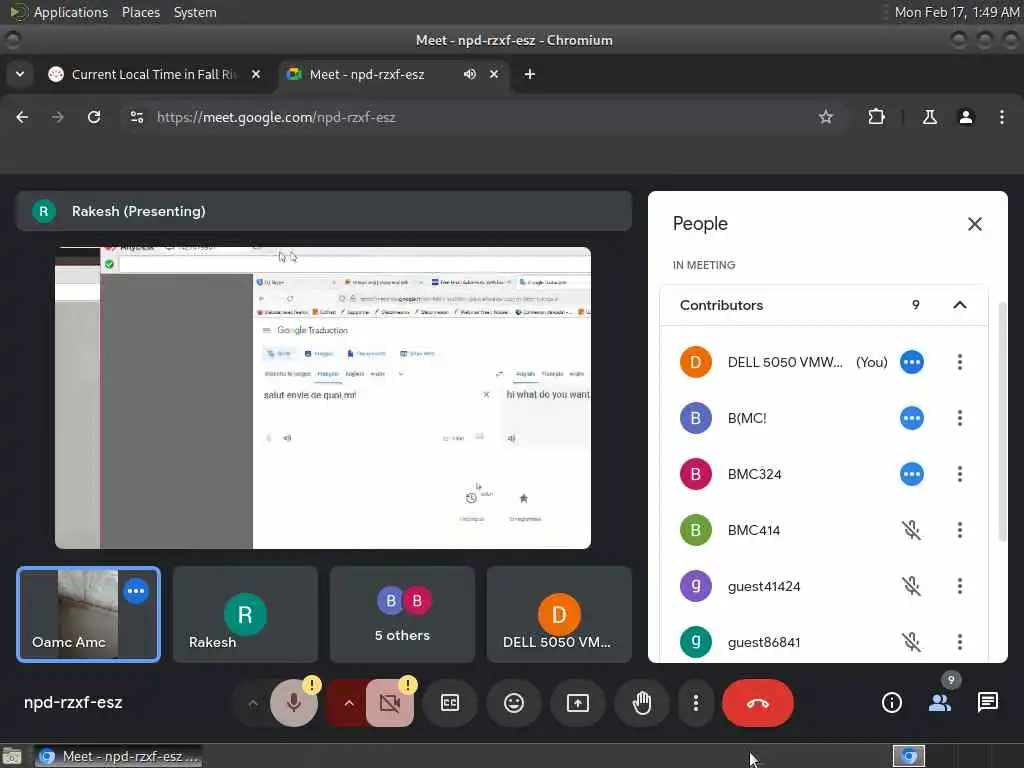
Task: Click the Present now screen share button
Action: (578, 703)
